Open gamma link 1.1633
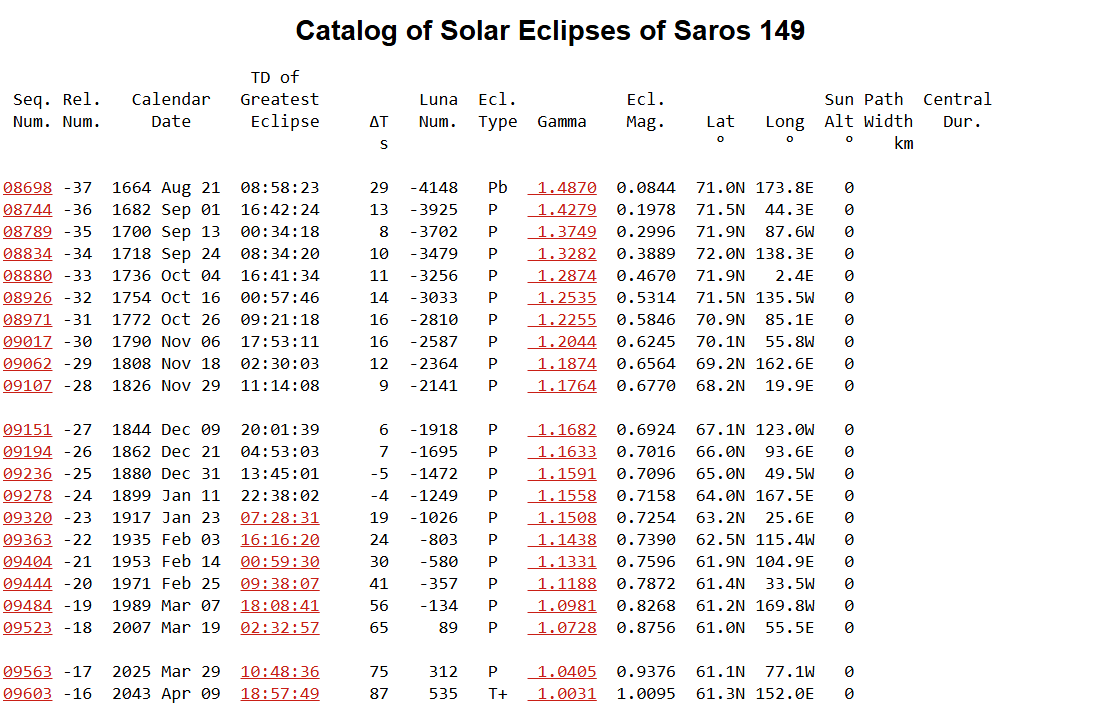The height and width of the screenshot is (705, 1110). pyautogui.click(x=562, y=452)
